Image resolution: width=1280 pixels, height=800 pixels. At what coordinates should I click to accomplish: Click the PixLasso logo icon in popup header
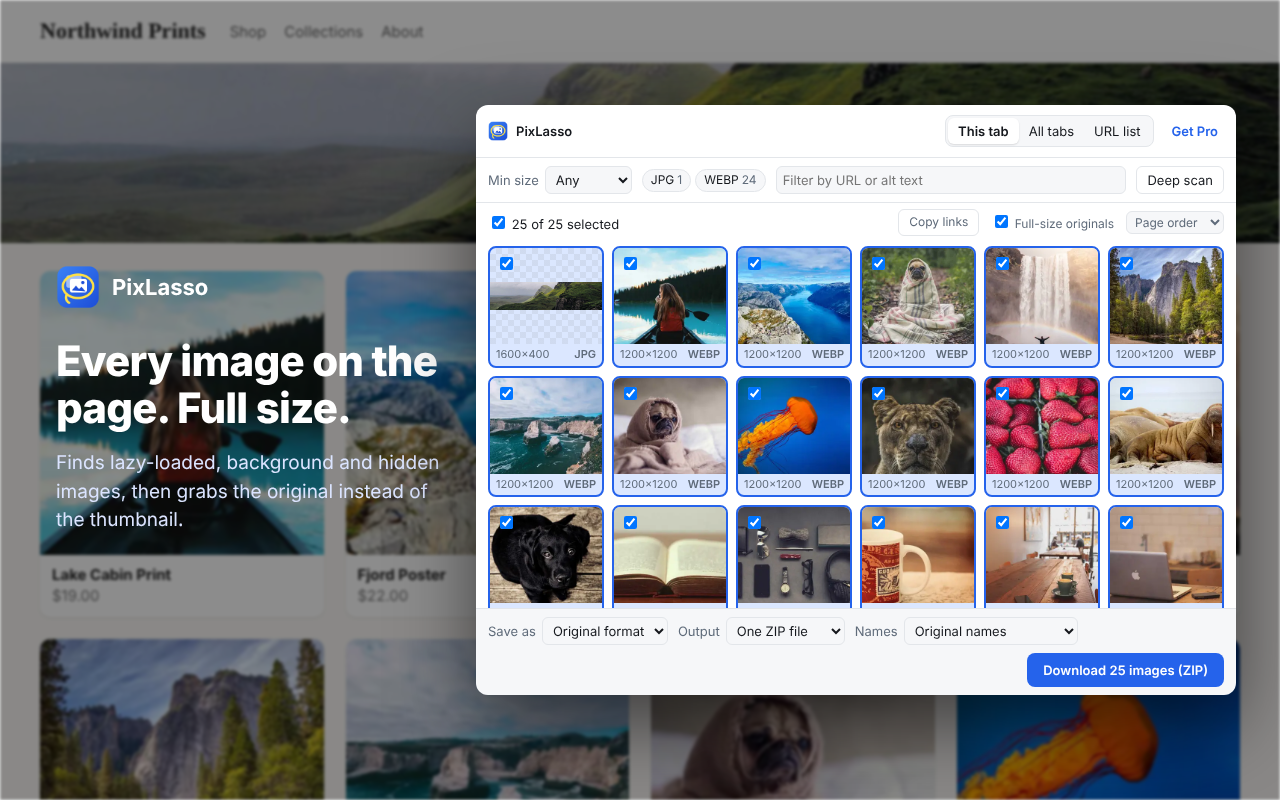[x=498, y=131]
